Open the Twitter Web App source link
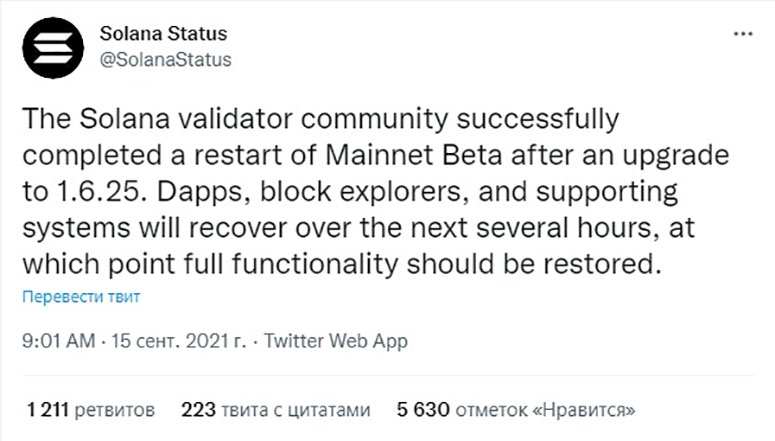The width and height of the screenshot is (775, 441). tap(336, 341)
